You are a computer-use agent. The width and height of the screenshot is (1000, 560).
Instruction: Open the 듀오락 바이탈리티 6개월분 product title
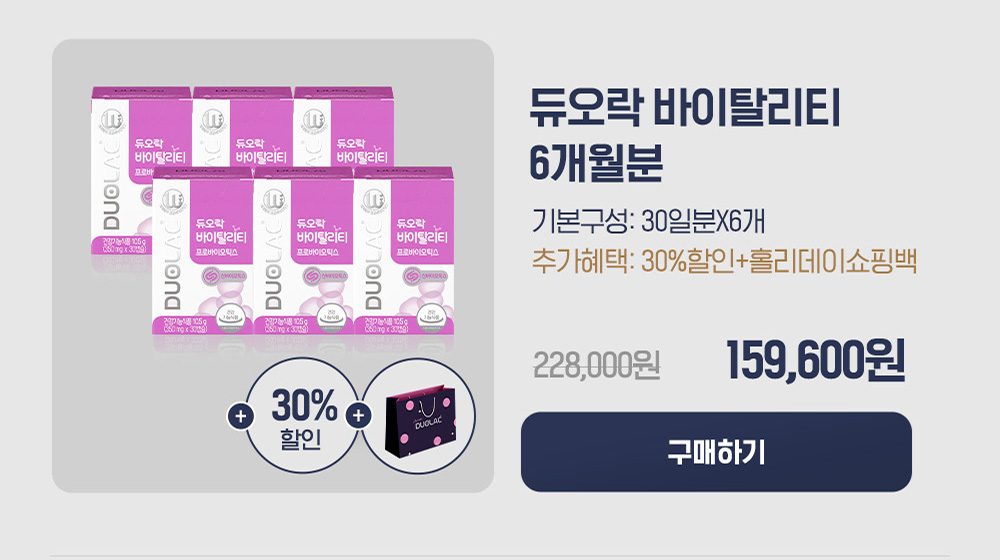click(685, 134)
